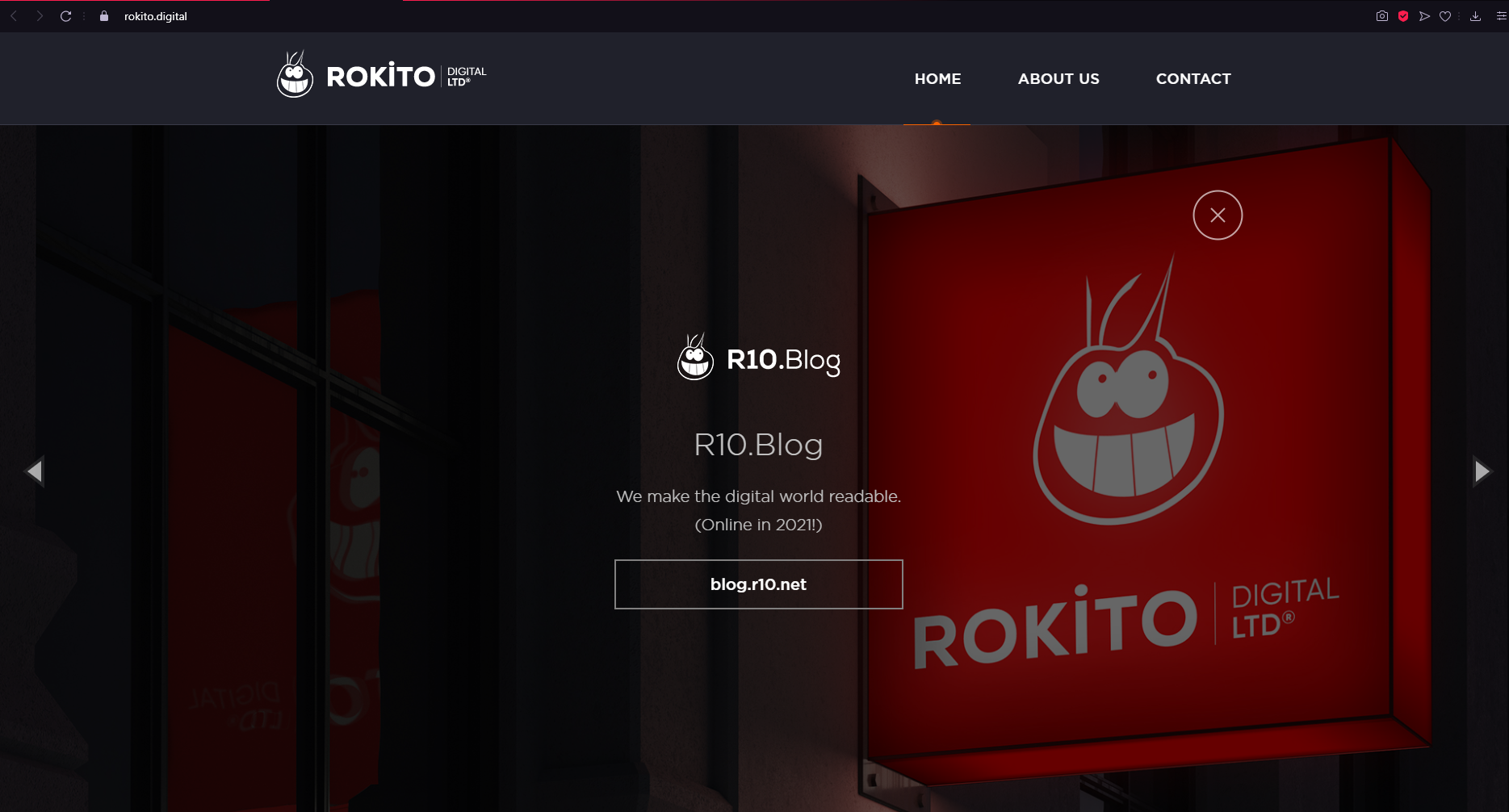The image size is (1509, 812).
Task: Click the large R10.Blog heading text
Action: click(x=759, y=445)
